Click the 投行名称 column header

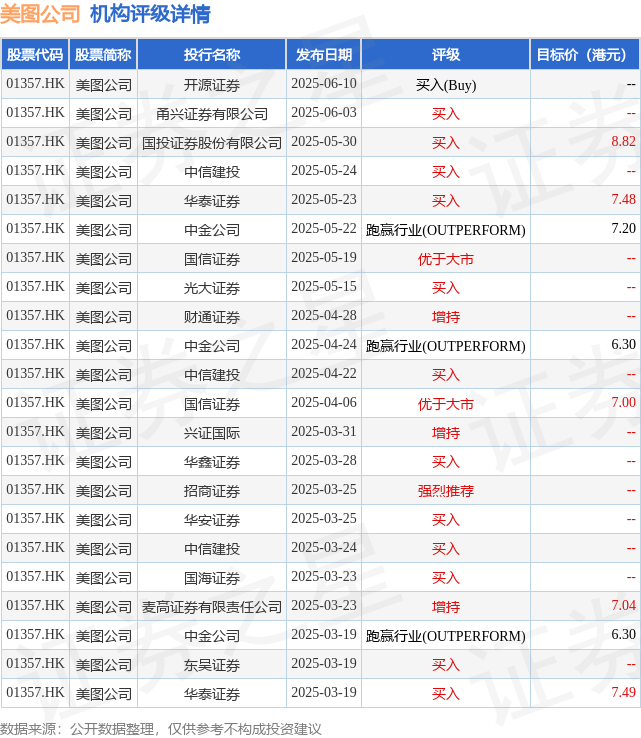coord(212,55)
